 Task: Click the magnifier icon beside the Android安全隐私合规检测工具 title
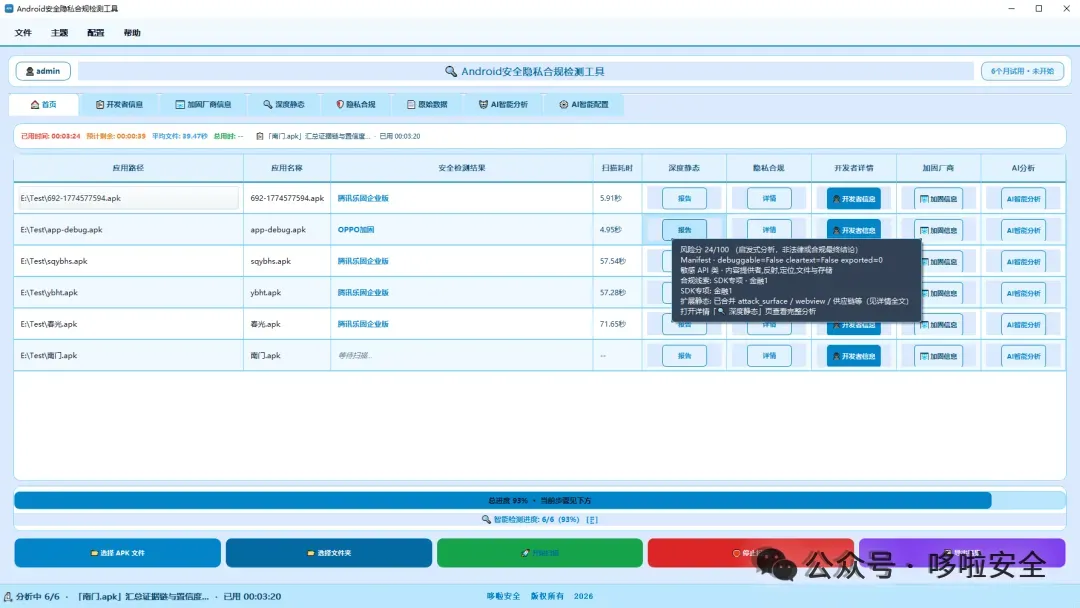(451, 72)
